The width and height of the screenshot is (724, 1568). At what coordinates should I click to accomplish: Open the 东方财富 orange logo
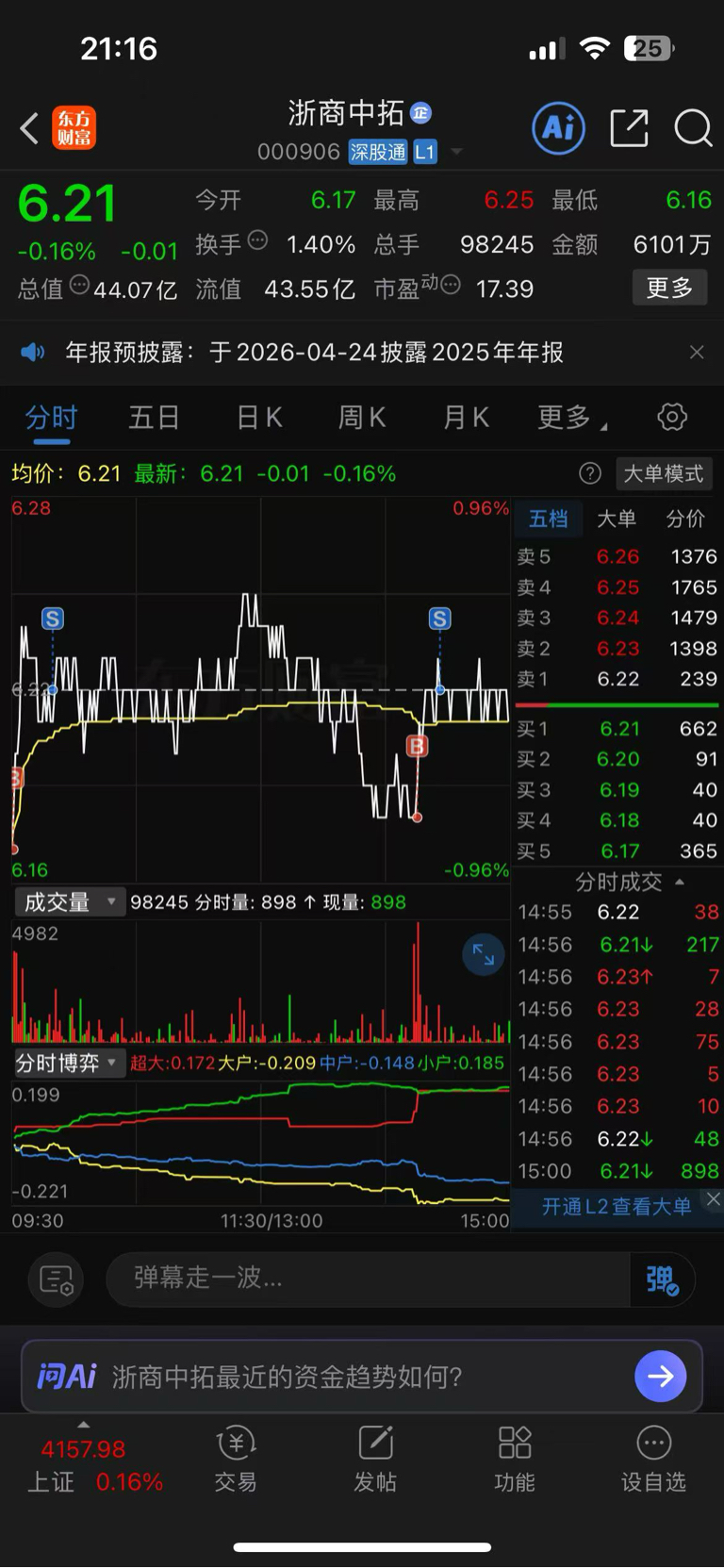tap(74, 128)
